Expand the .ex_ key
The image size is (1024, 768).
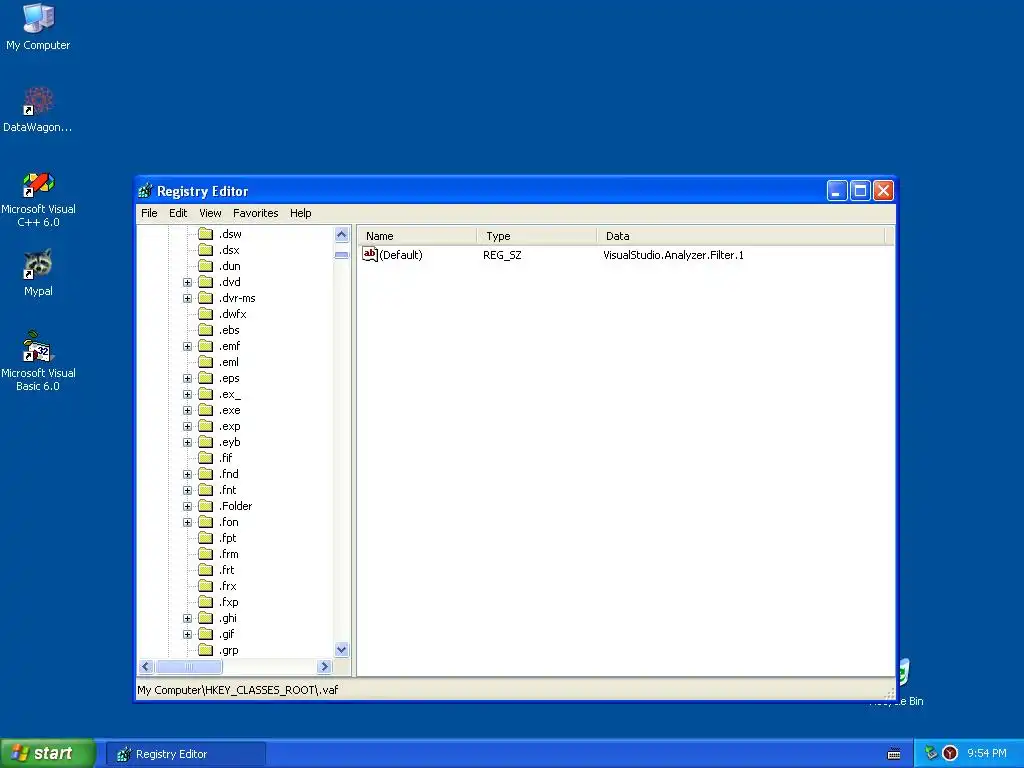coord(187,394)
